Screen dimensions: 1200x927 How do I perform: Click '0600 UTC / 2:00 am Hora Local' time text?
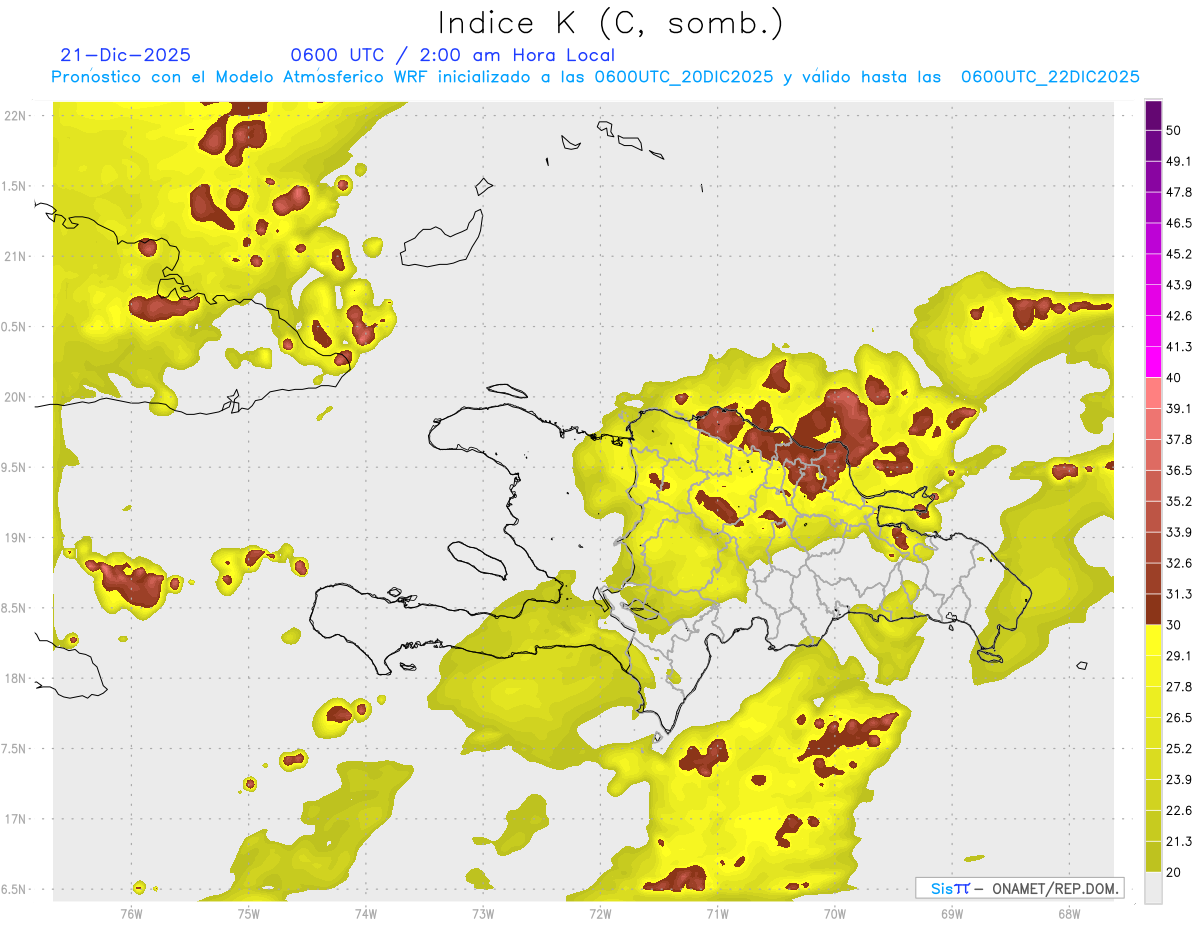point(452,55)
